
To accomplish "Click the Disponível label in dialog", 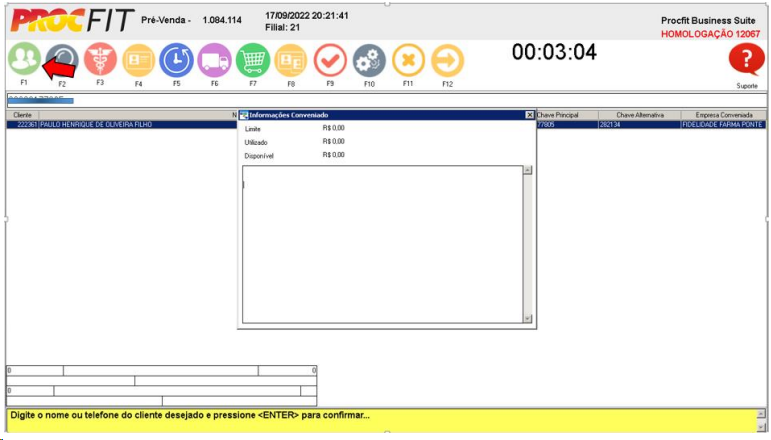I will point(259,156).
